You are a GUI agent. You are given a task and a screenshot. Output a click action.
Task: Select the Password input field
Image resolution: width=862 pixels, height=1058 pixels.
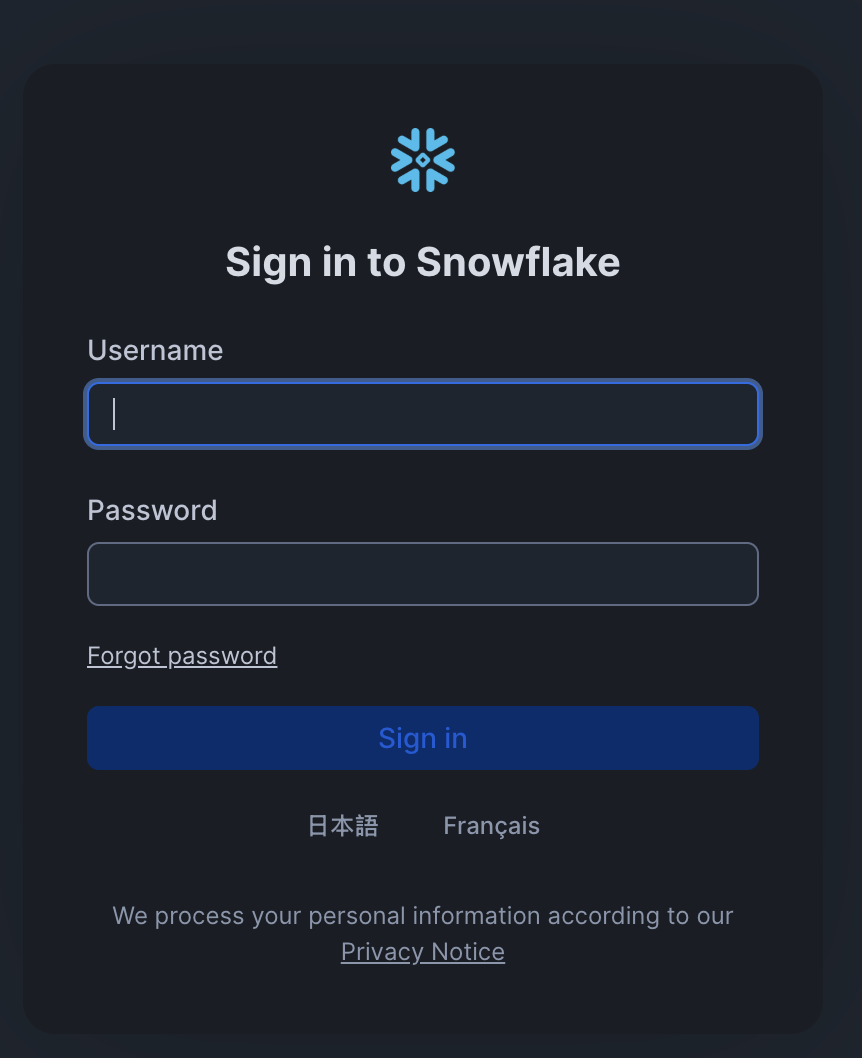coord(423,574)
